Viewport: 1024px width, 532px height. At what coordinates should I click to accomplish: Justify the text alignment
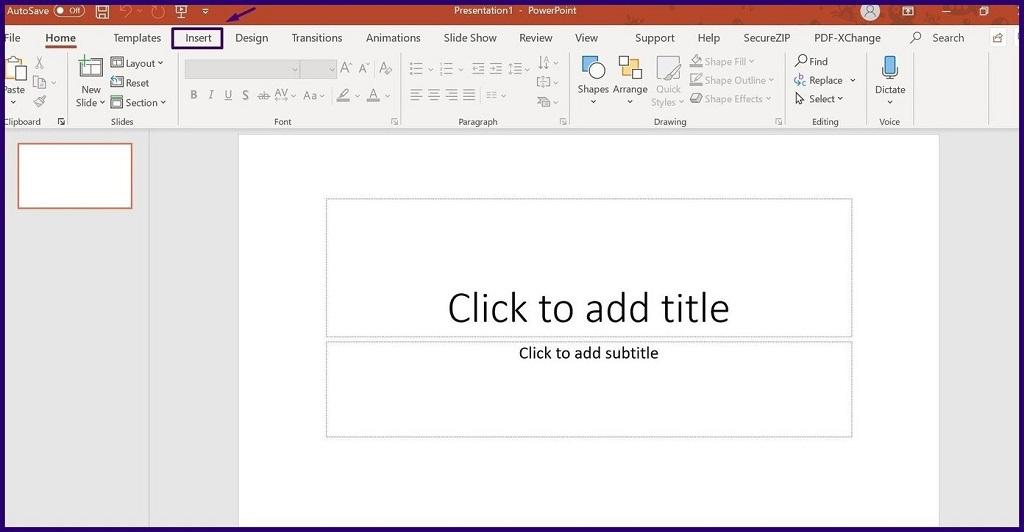[x=469, y=95]
